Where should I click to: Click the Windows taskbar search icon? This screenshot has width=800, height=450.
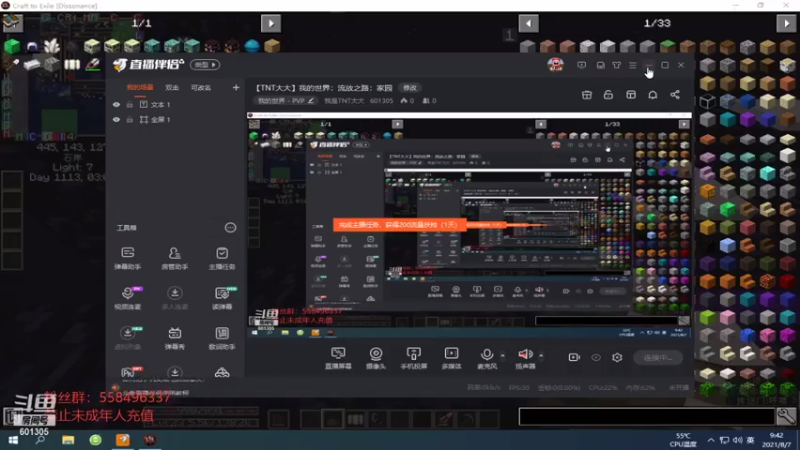(40, 440)
